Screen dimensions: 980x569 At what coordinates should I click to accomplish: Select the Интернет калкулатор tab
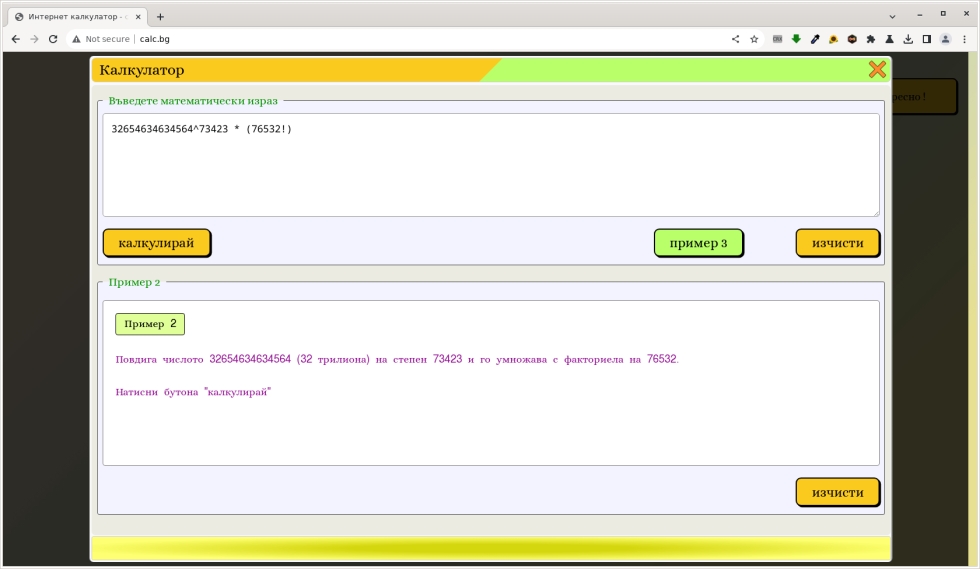(x=75, y=17)
